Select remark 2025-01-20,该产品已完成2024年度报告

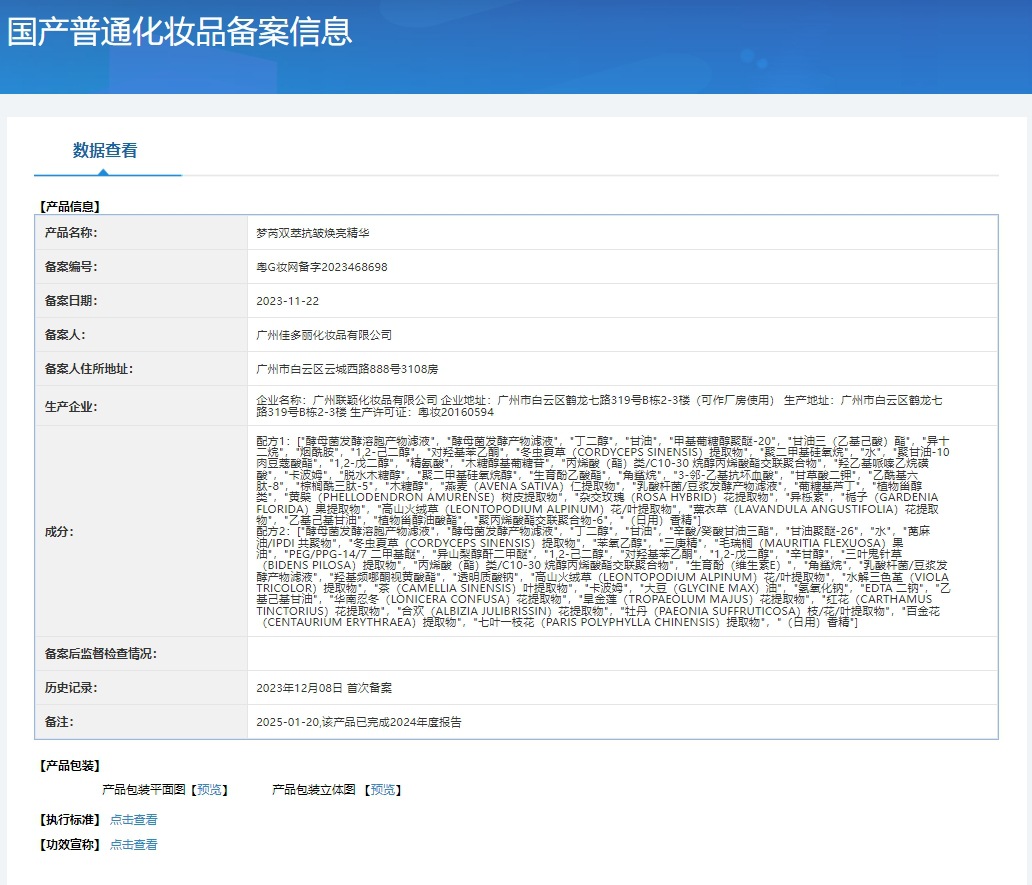pyautogui.click(x=359, y=722)
